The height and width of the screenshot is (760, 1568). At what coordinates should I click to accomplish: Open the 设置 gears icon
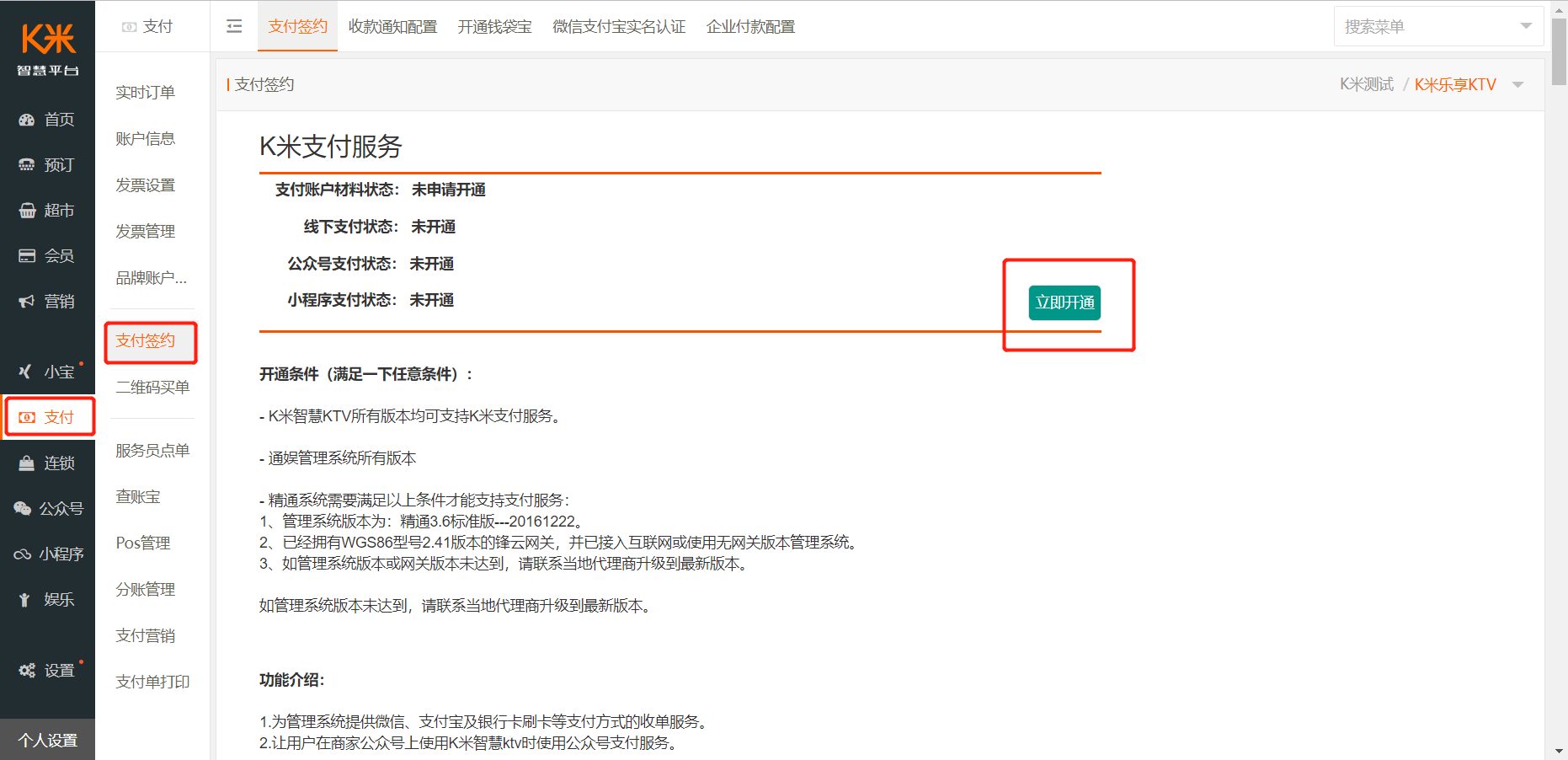(27, 671)
